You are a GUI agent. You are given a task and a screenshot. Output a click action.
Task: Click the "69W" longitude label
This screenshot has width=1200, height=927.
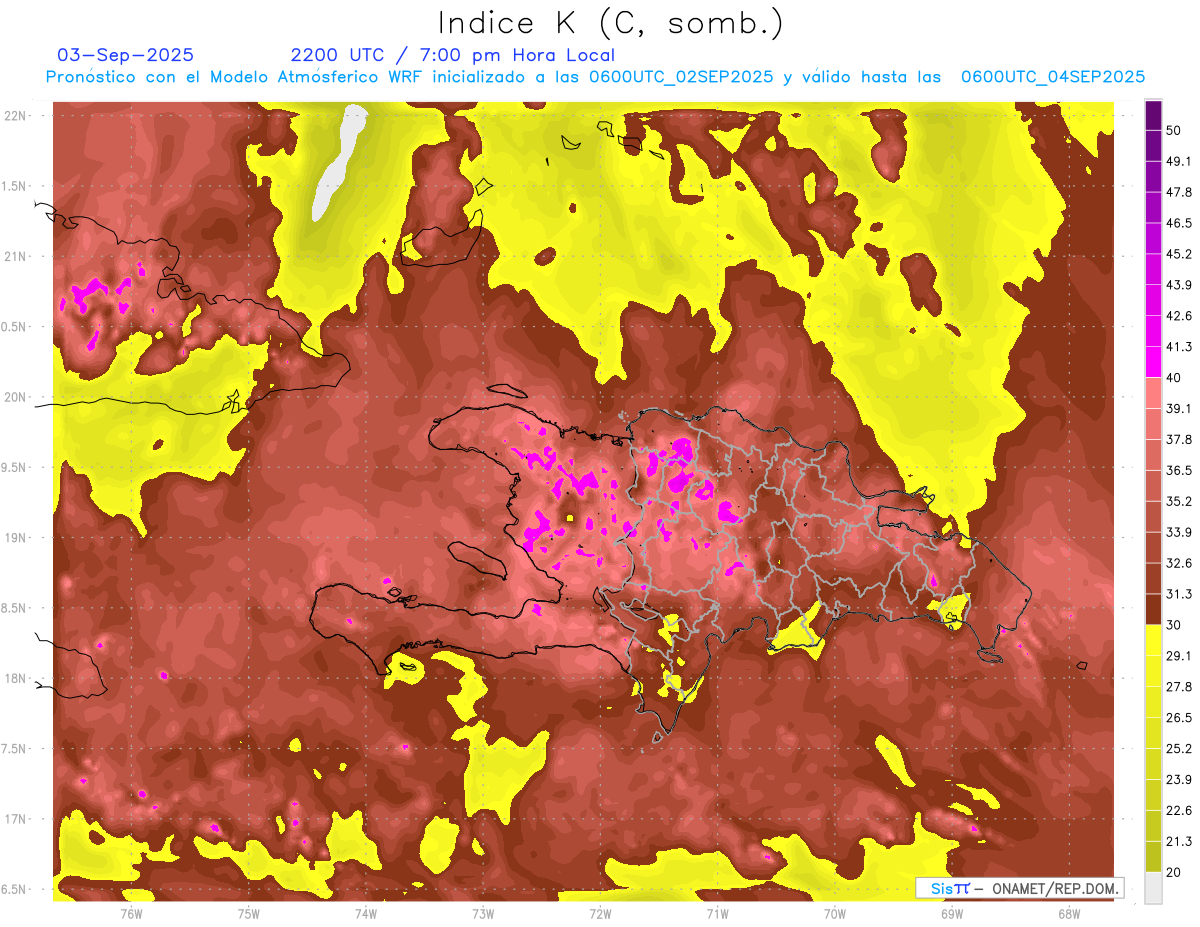[x=952, y=913]
